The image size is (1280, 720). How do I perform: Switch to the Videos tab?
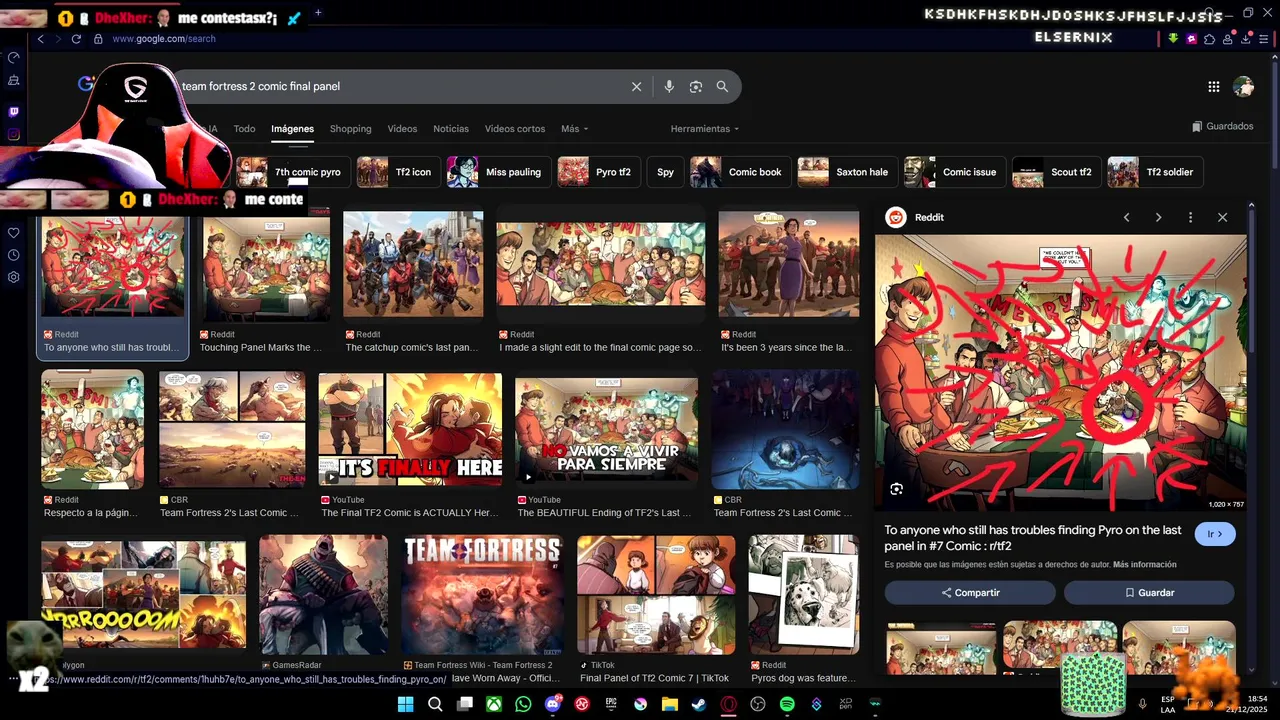[x=402, y=129]
